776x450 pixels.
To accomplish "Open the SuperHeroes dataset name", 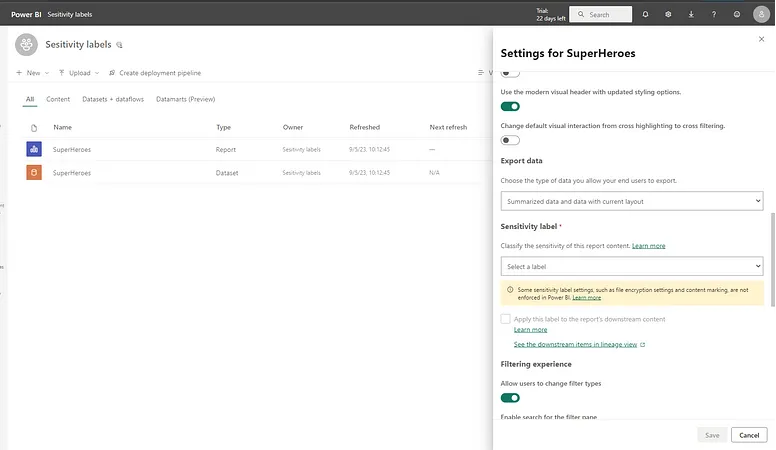I will tap(72, 173).
